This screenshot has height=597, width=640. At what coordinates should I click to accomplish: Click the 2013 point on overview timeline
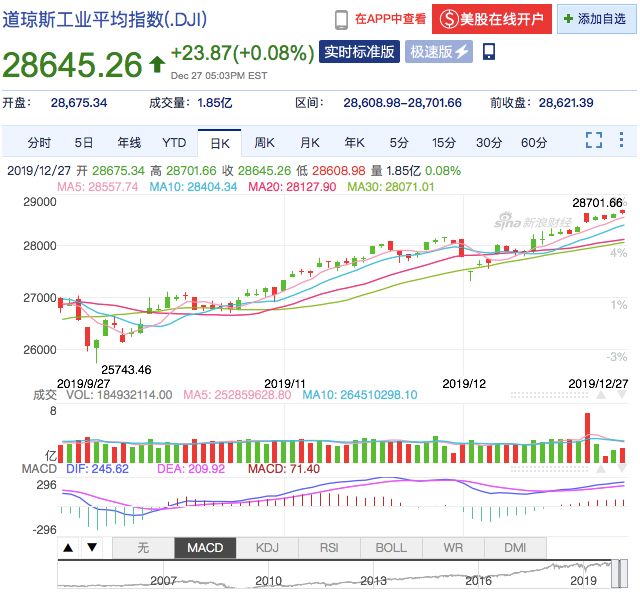click(x=373, y=579)
